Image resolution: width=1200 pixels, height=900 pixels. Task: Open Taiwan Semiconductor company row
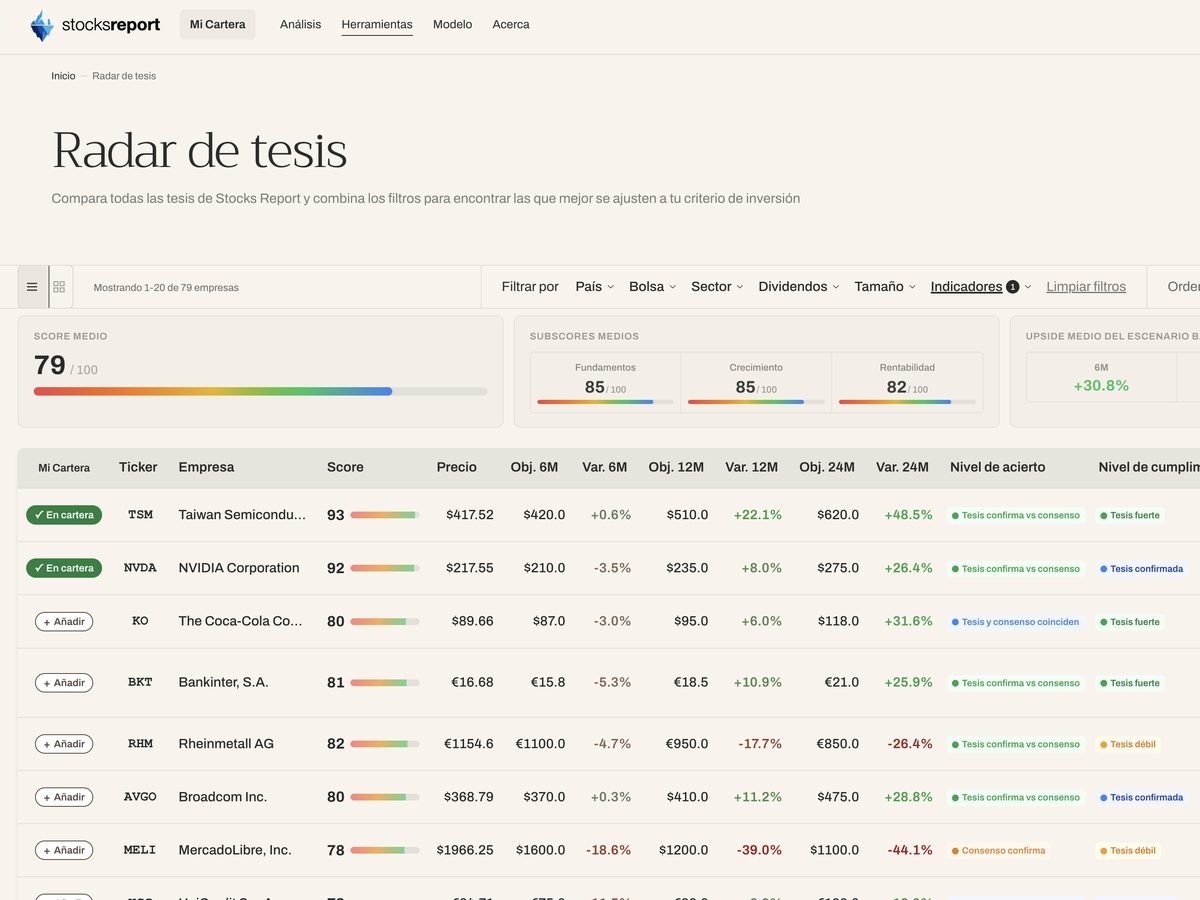[242, 515]
